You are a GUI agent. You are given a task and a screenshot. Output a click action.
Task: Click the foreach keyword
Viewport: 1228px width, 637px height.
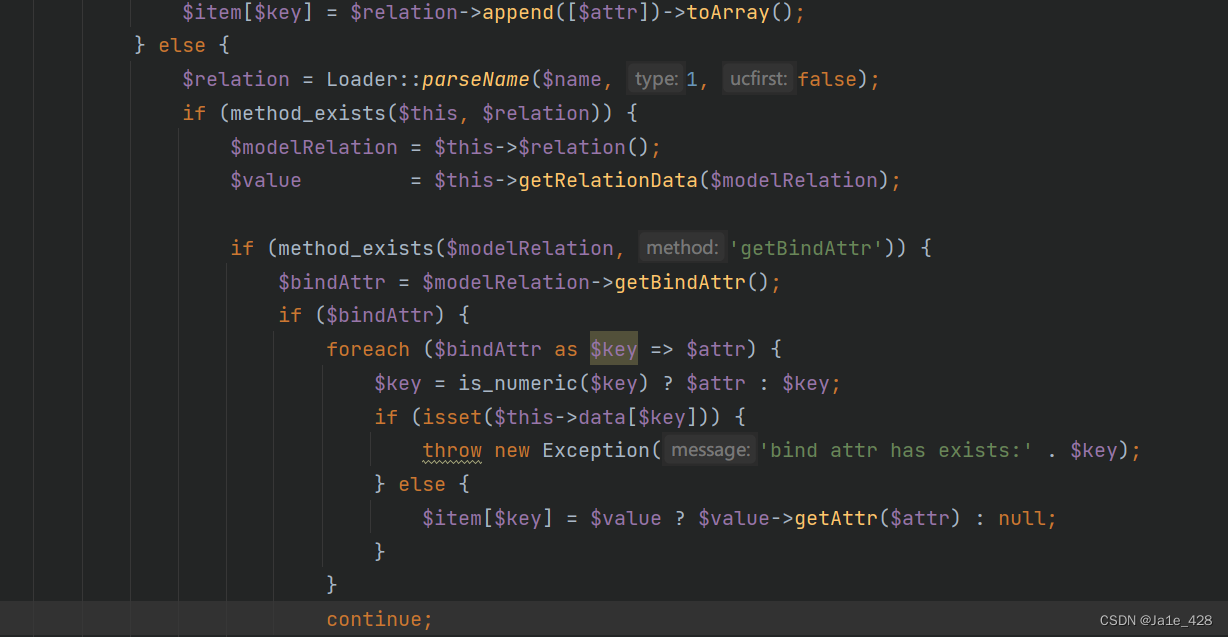point(368,349)
